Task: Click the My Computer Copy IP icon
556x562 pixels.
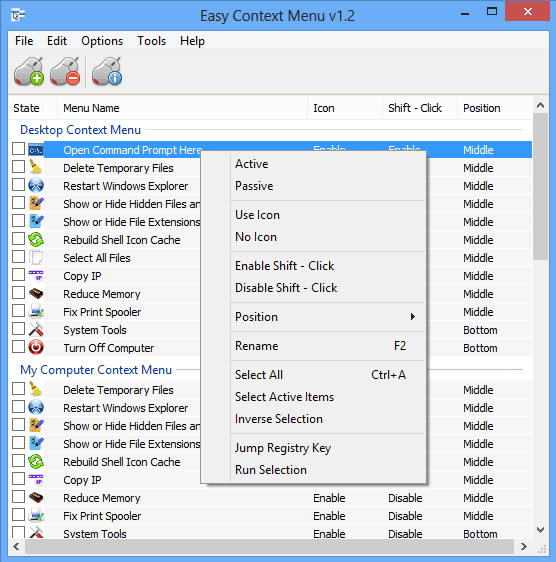Action: pos(36,479)
